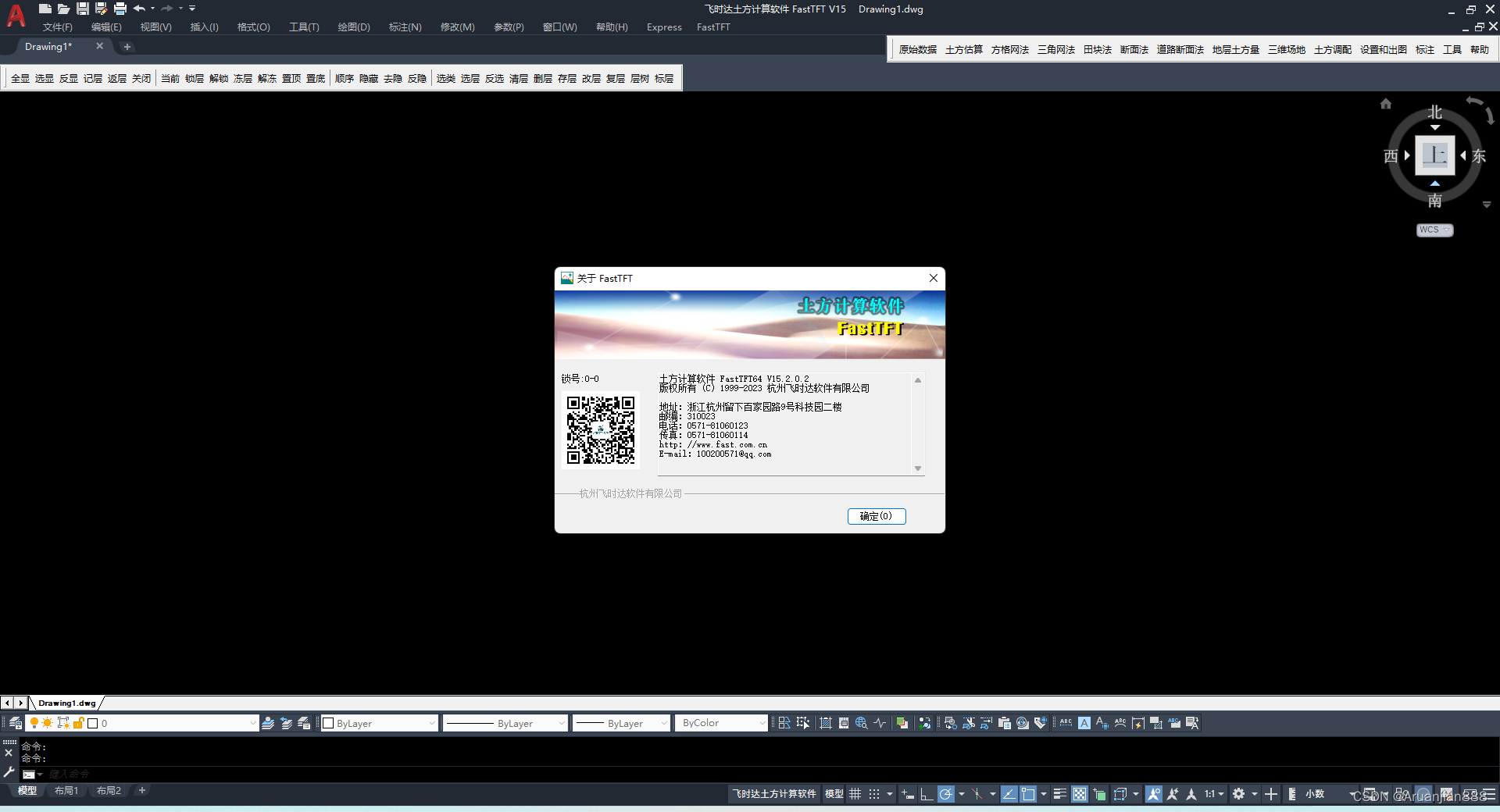This screenshot has width=1500, height=812.
Task: Expand the annotation scale 1:1 dropdown
Action: (x=1214, y=794)
